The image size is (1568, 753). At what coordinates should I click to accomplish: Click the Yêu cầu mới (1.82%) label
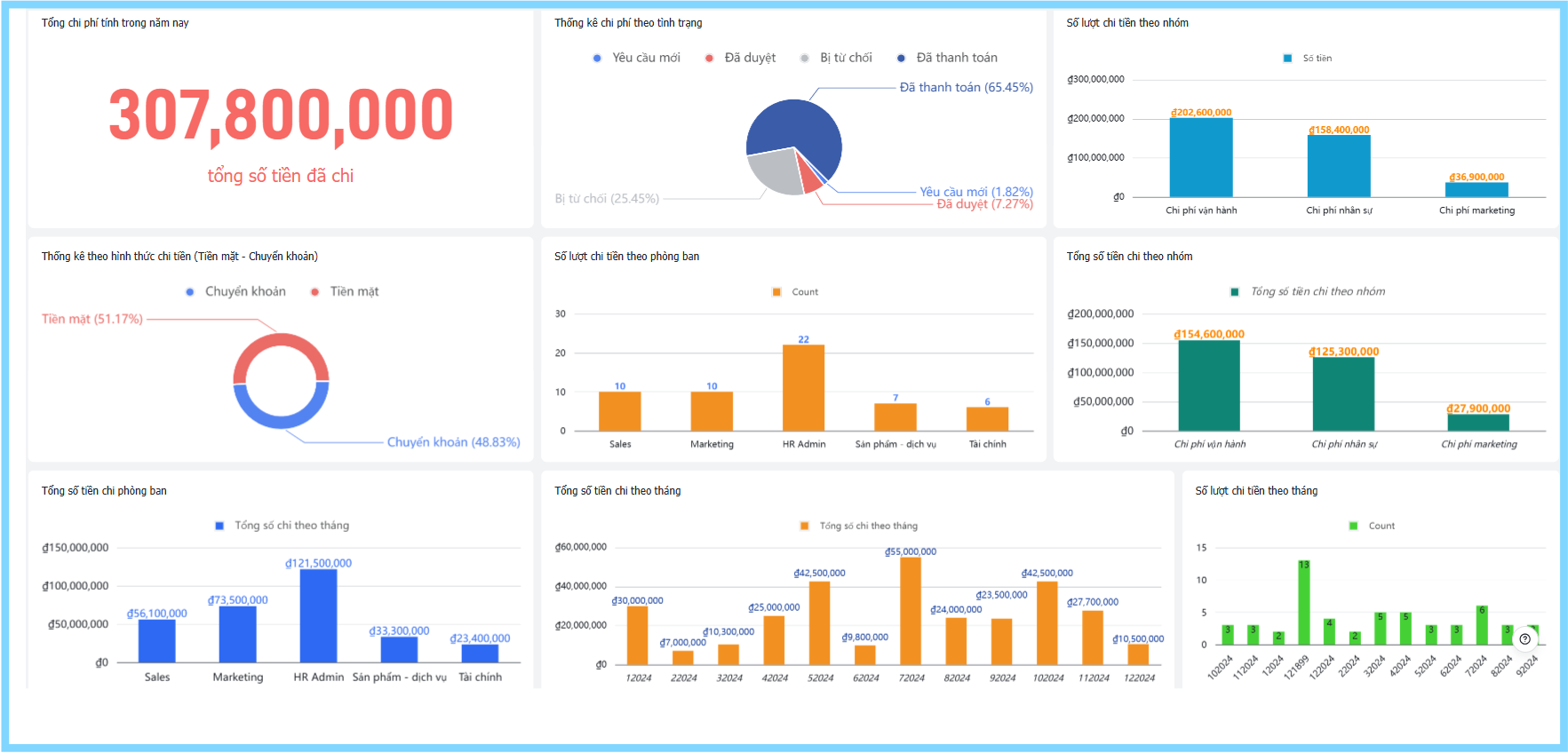click(976, 192)
